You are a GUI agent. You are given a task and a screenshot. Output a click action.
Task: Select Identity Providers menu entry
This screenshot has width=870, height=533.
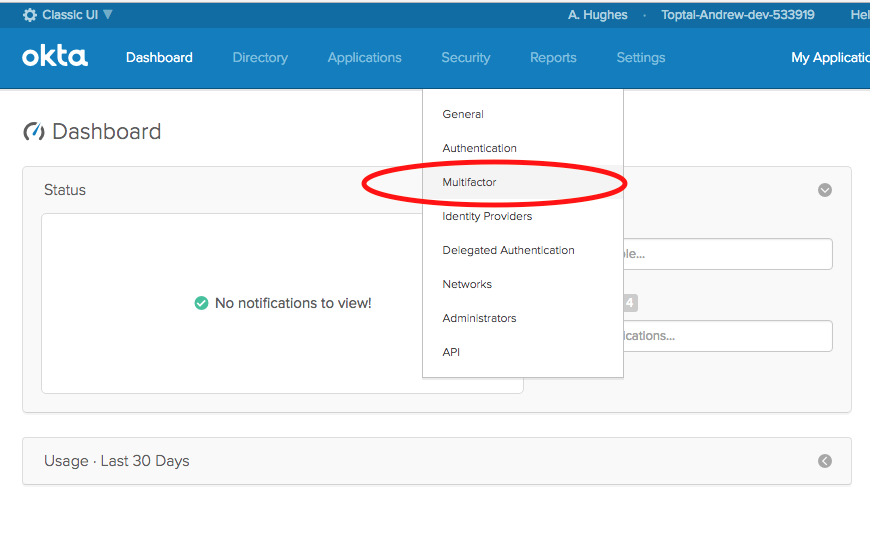(487, 216)
